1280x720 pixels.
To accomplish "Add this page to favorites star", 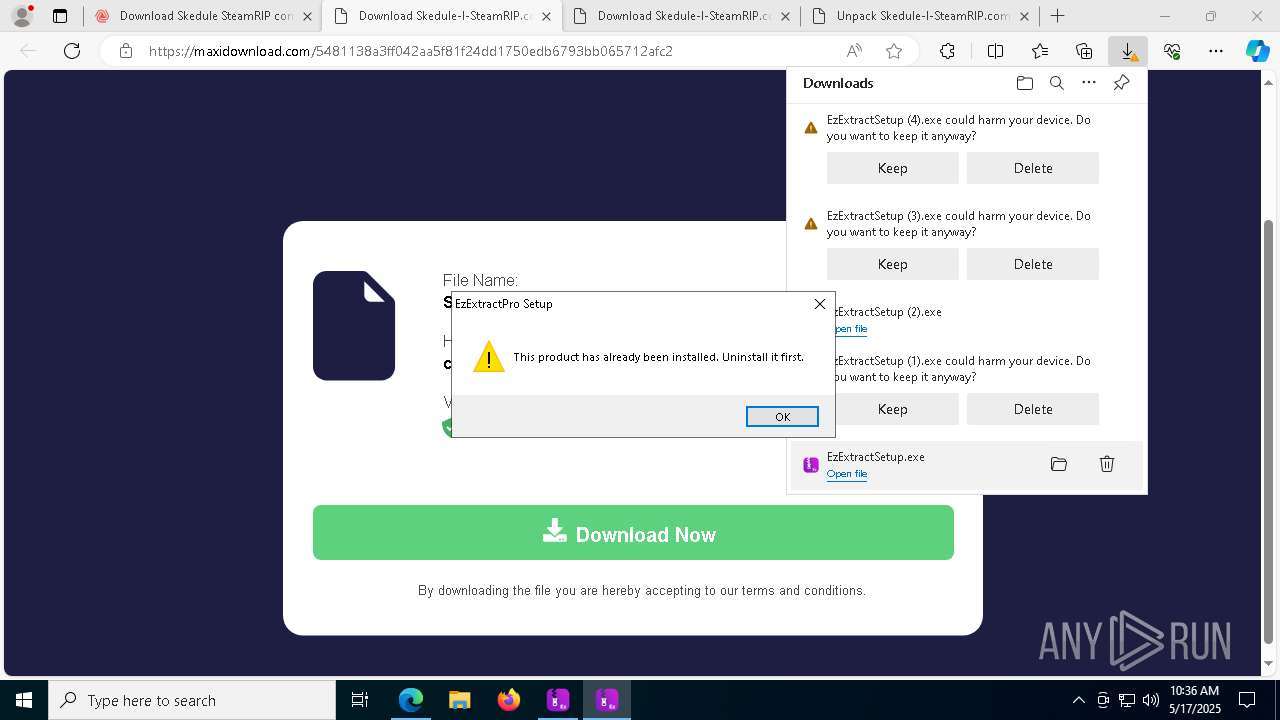I will (894, 51).
